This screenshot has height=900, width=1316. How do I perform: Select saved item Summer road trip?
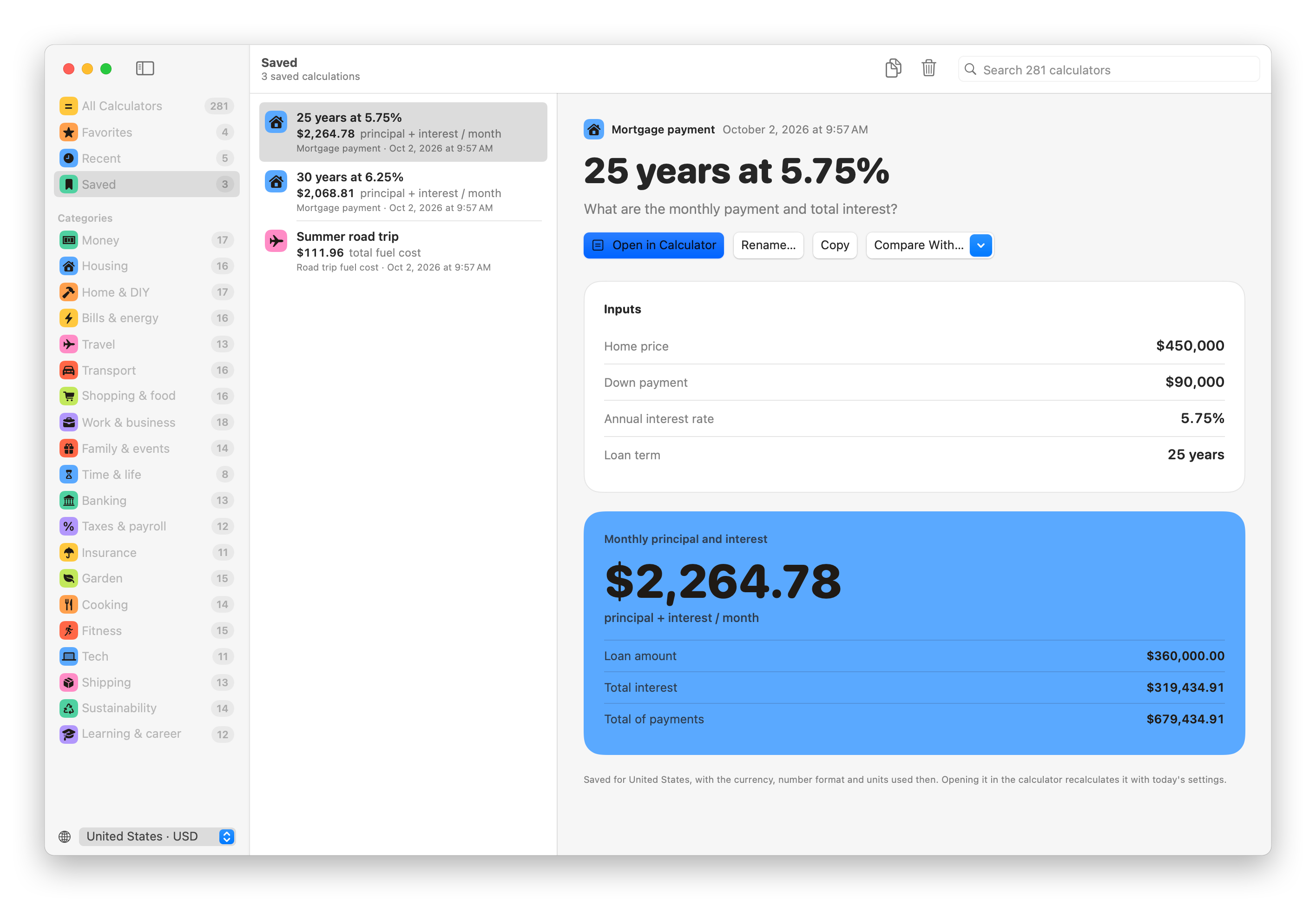tap(402, 251)
